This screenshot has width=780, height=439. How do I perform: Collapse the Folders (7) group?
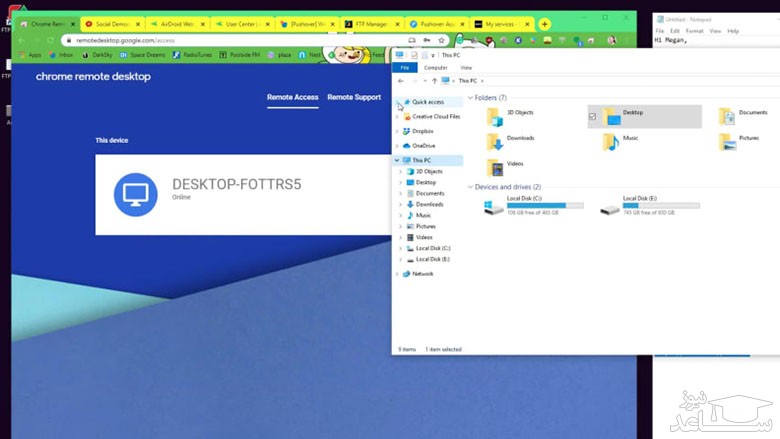pos(470,98)
